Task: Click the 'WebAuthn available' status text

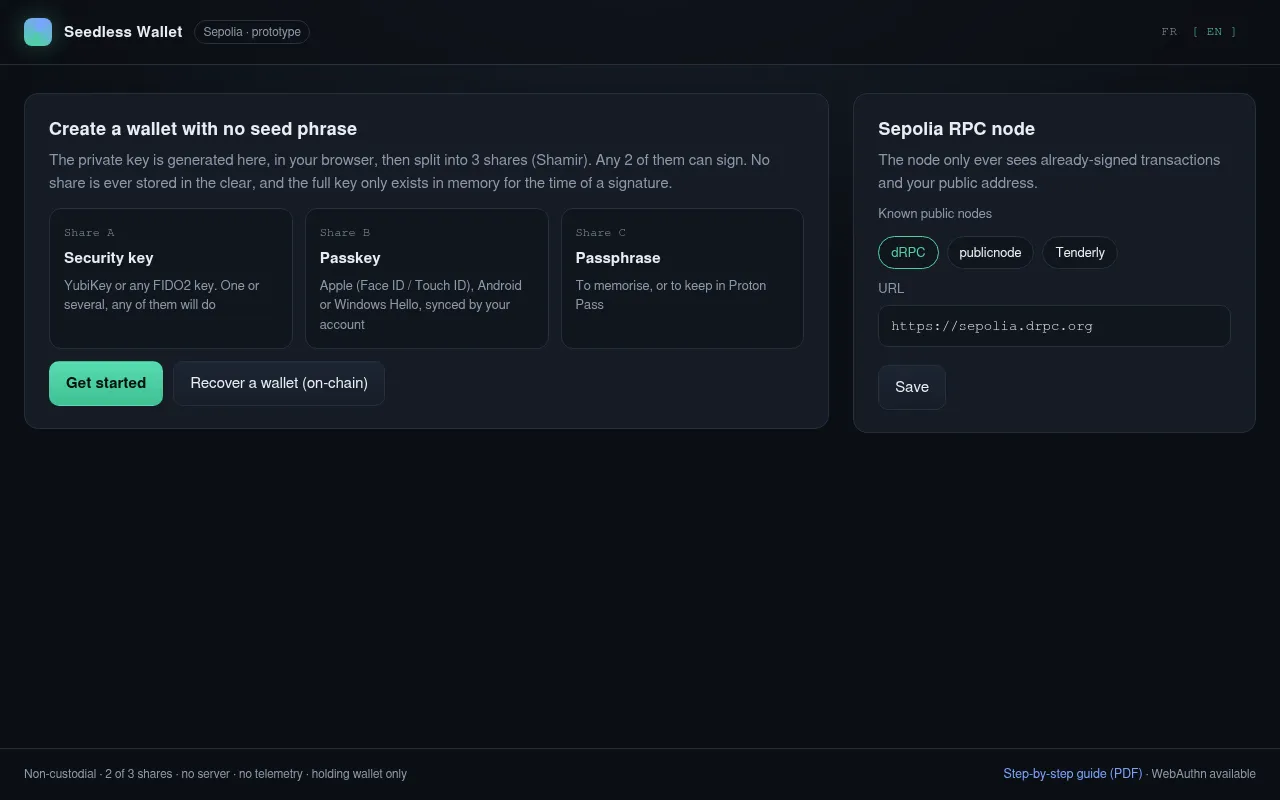Action: pos(1203,774)
